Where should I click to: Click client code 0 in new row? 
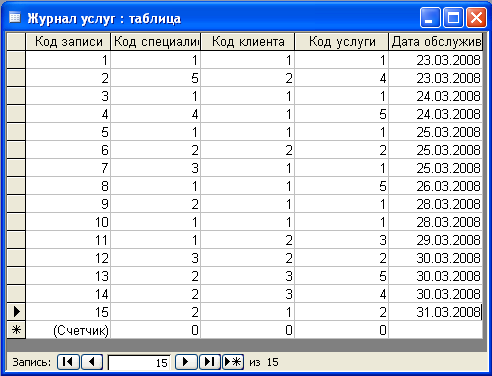248,330
